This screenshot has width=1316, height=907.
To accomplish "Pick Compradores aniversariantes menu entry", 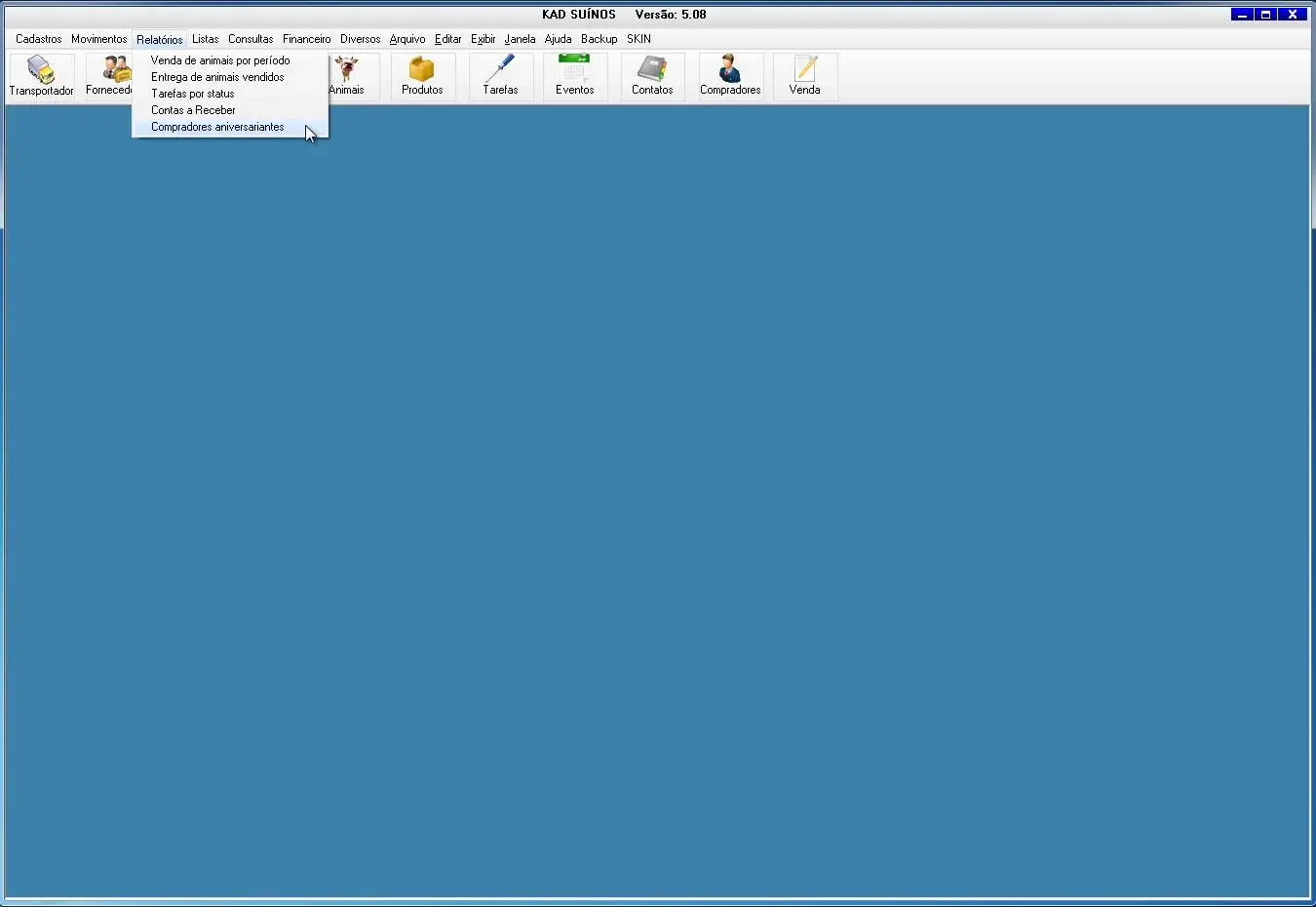I will click(x=217, y=127).
